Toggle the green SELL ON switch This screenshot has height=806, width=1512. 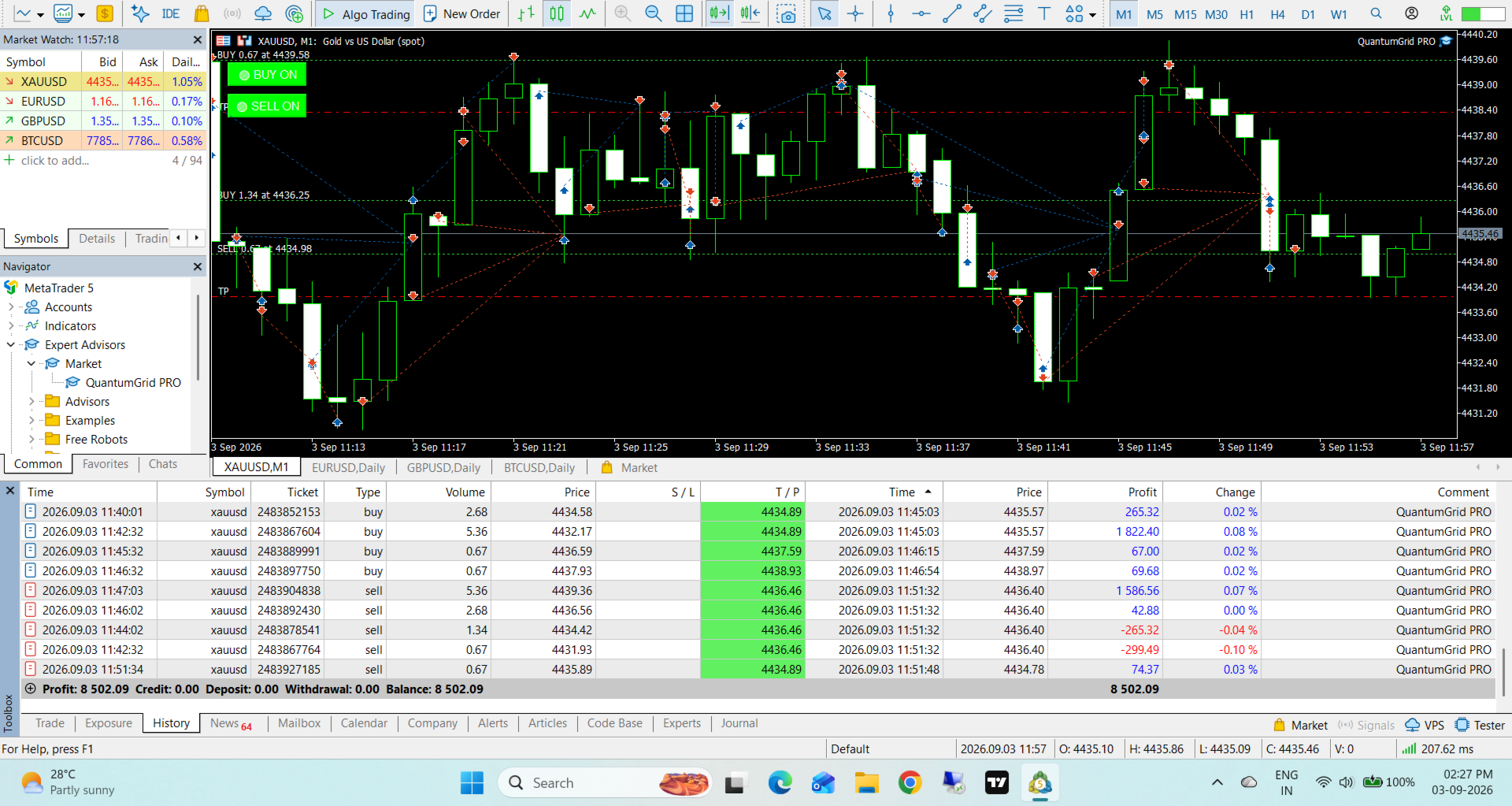point(267,106)
